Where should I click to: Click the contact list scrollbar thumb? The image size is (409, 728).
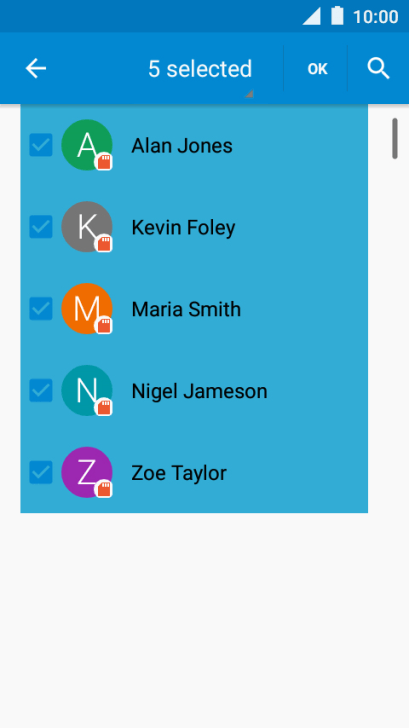(x=395, y=138)
